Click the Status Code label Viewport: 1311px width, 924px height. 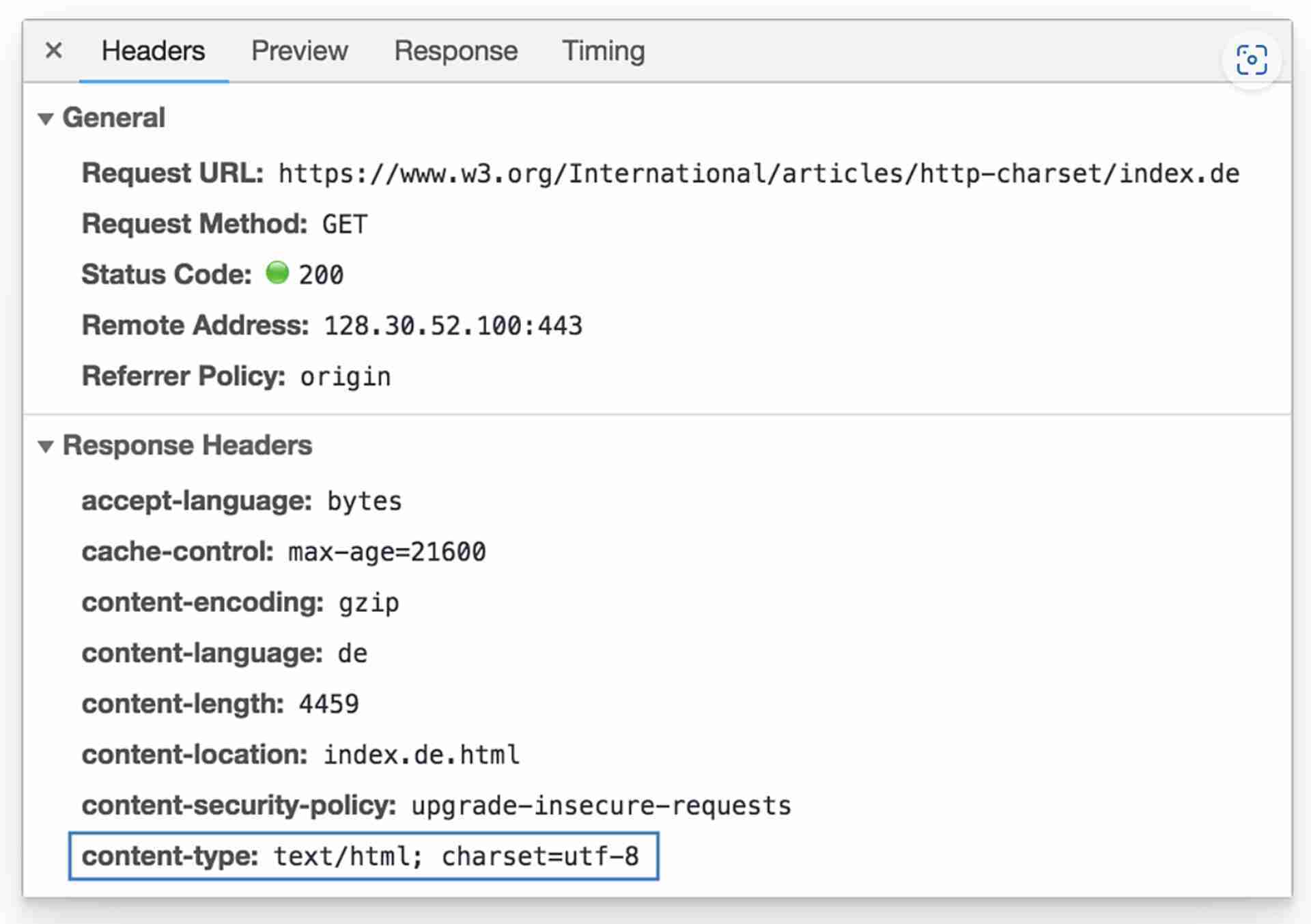[167, 275]
